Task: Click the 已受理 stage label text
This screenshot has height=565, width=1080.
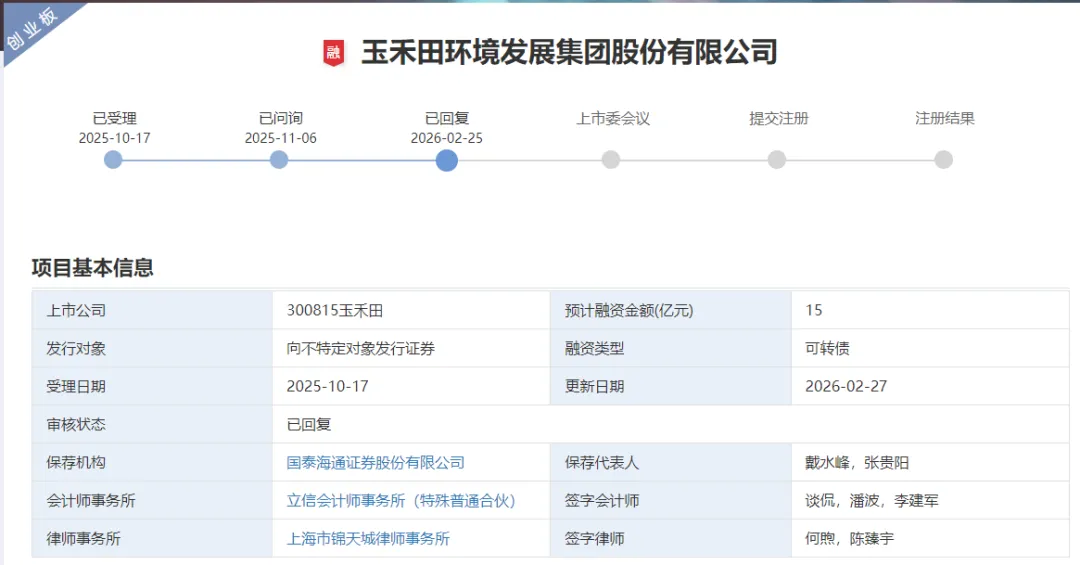Action: click(x=115, y=119)
